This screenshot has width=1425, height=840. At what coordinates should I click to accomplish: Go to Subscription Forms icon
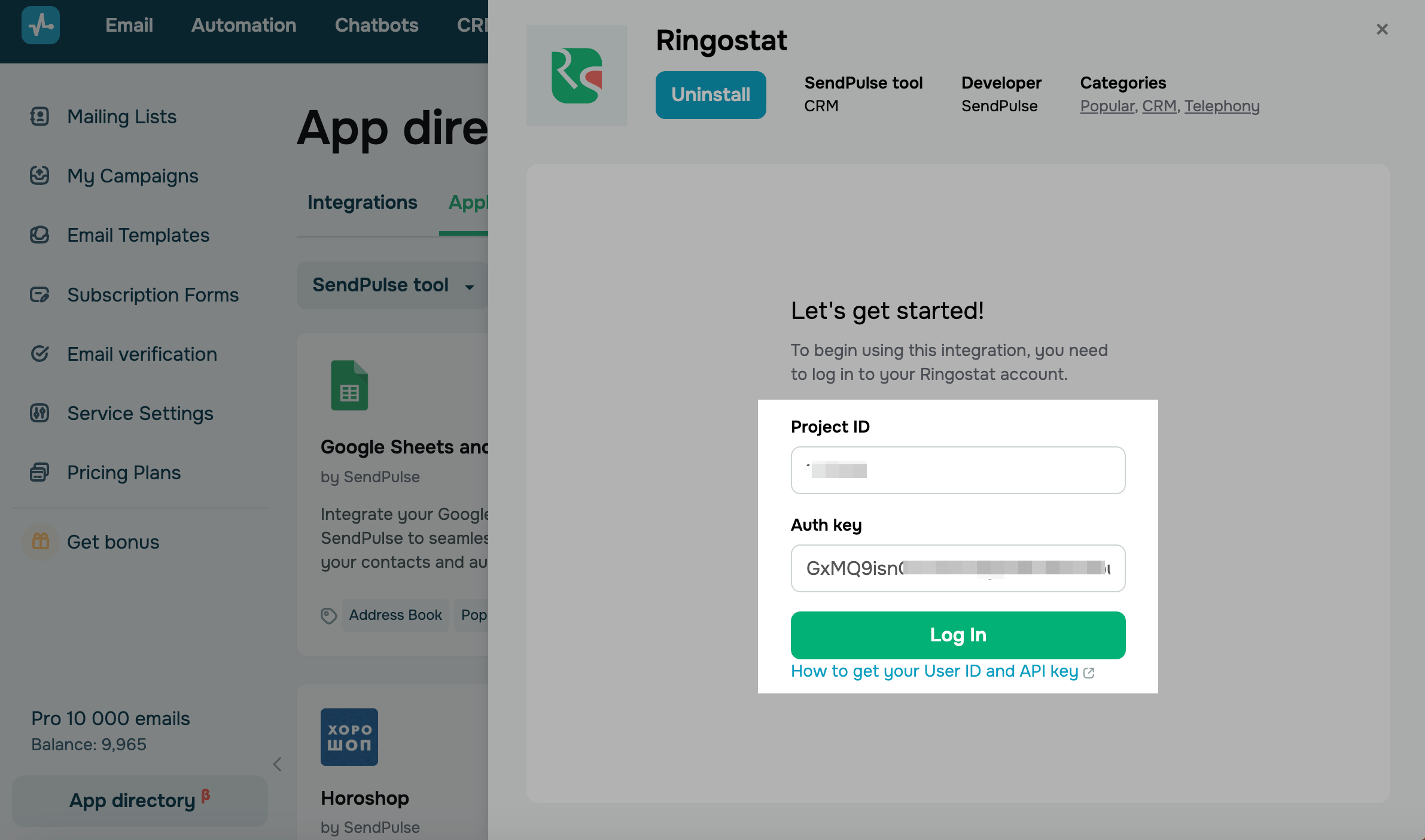tap(39, 294)
